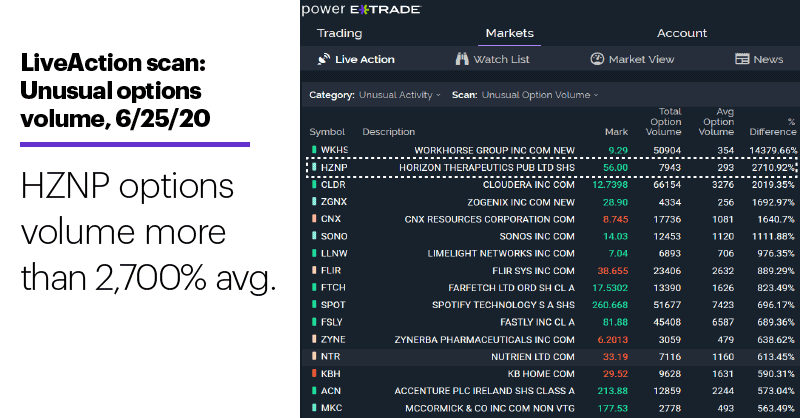This screenshot has height=418, width=800.
Task: Select the CLDR symbol
Action: 333,184
